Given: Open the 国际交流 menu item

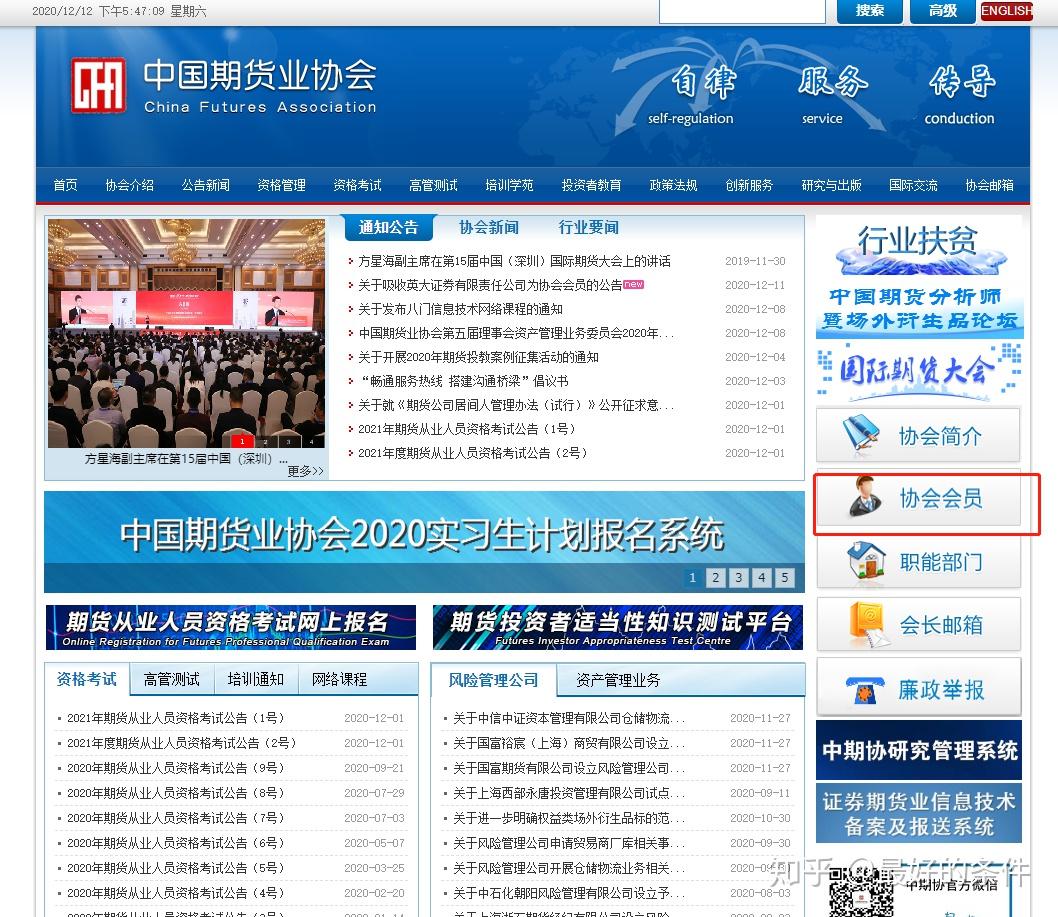Looking at the screenshot, I should (911, 185).
